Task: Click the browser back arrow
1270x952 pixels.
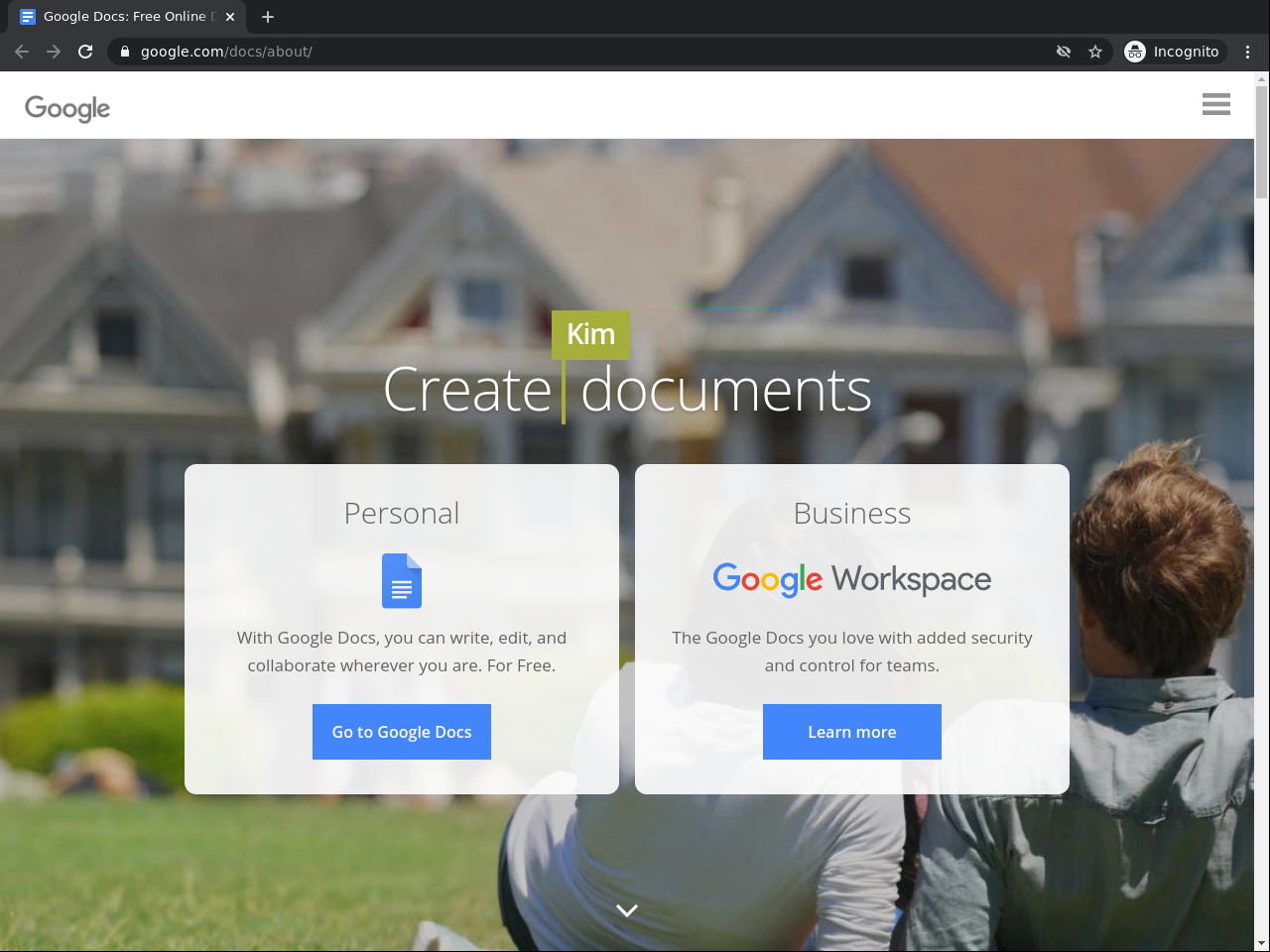Action: [x=22, y=52]
